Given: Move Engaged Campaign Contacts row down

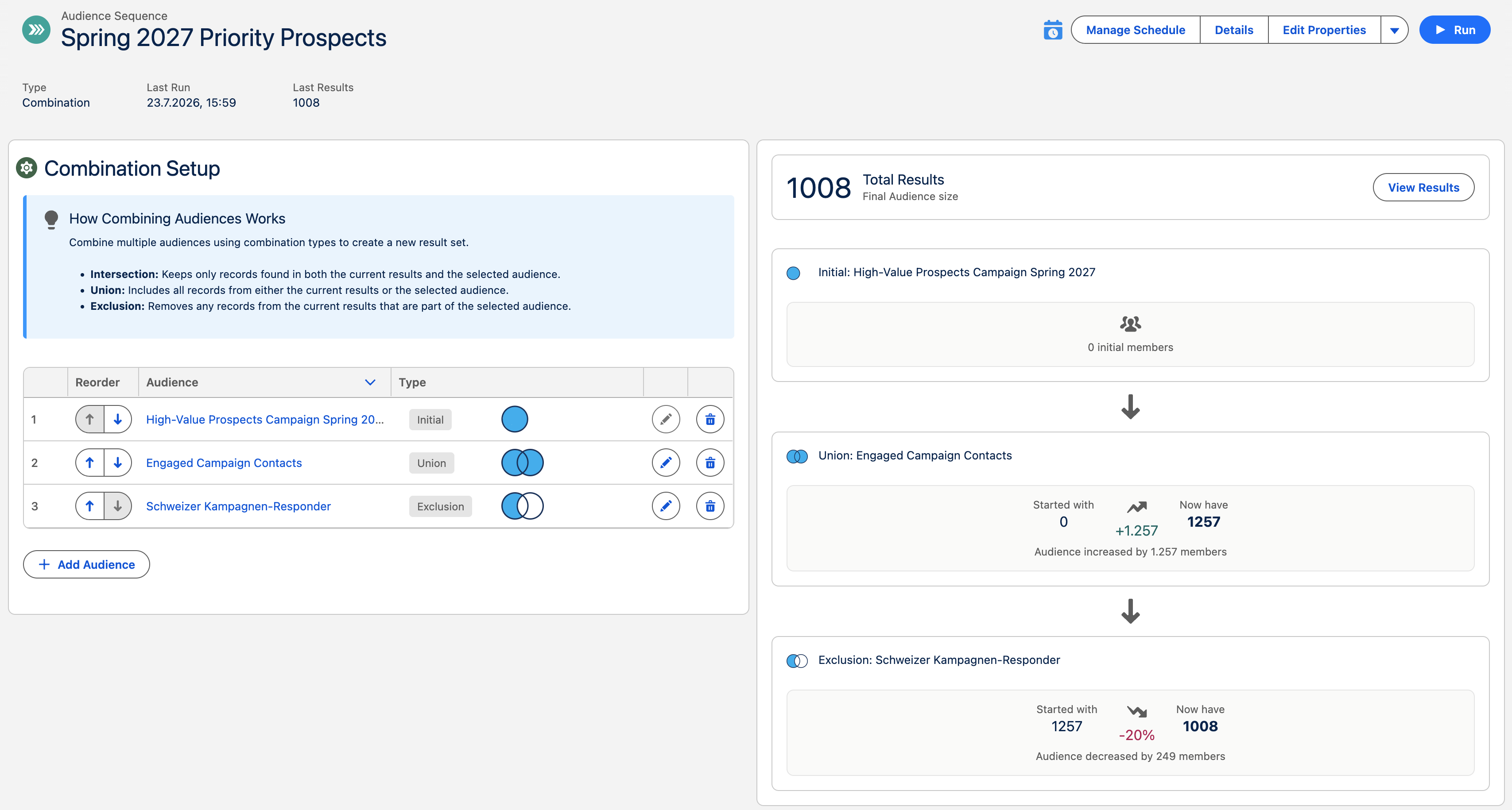Looking at the screenshot, I should [118, 463].
